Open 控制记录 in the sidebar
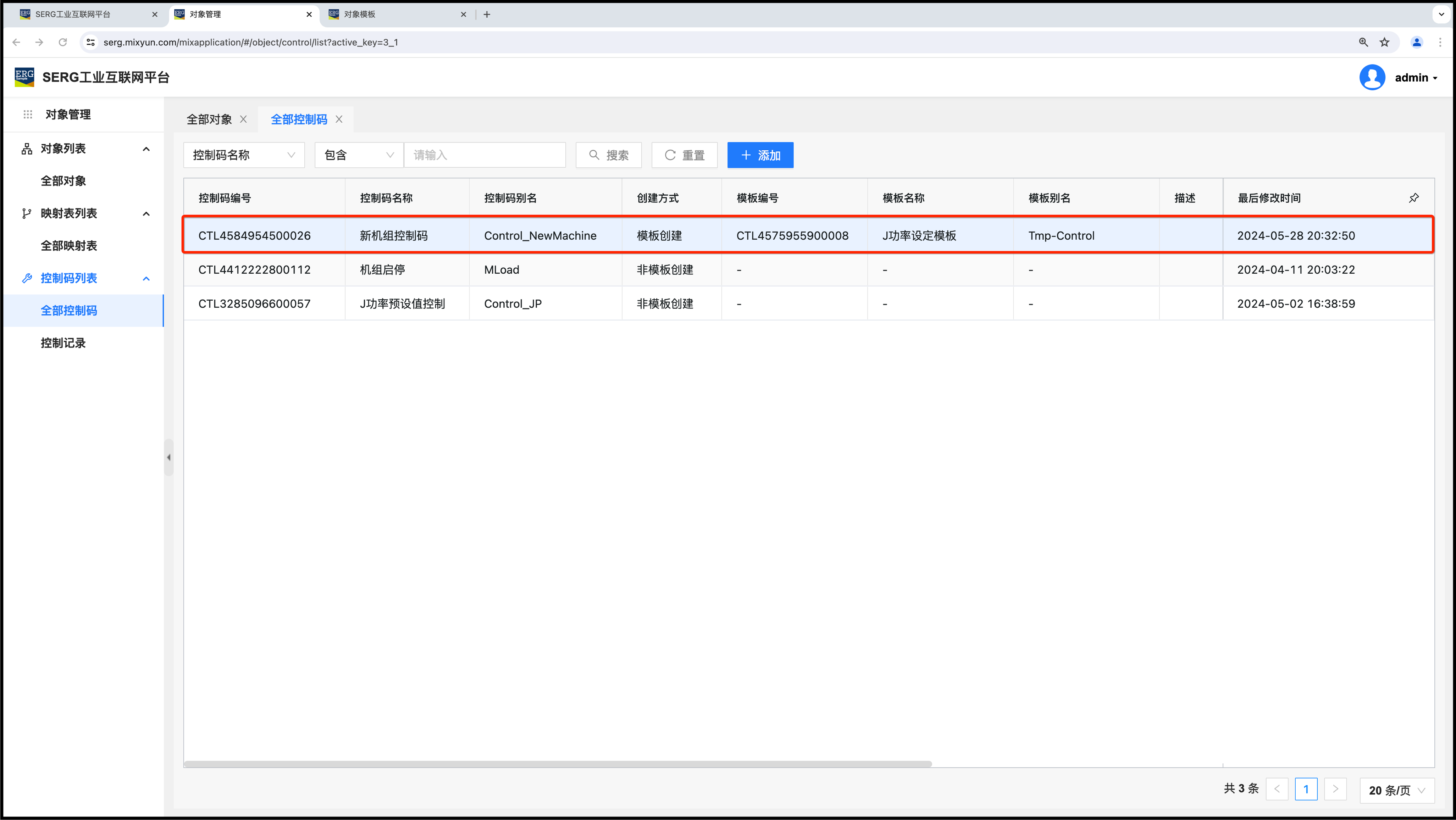Viewport: 1456px width, 820px height. point(63,343)
